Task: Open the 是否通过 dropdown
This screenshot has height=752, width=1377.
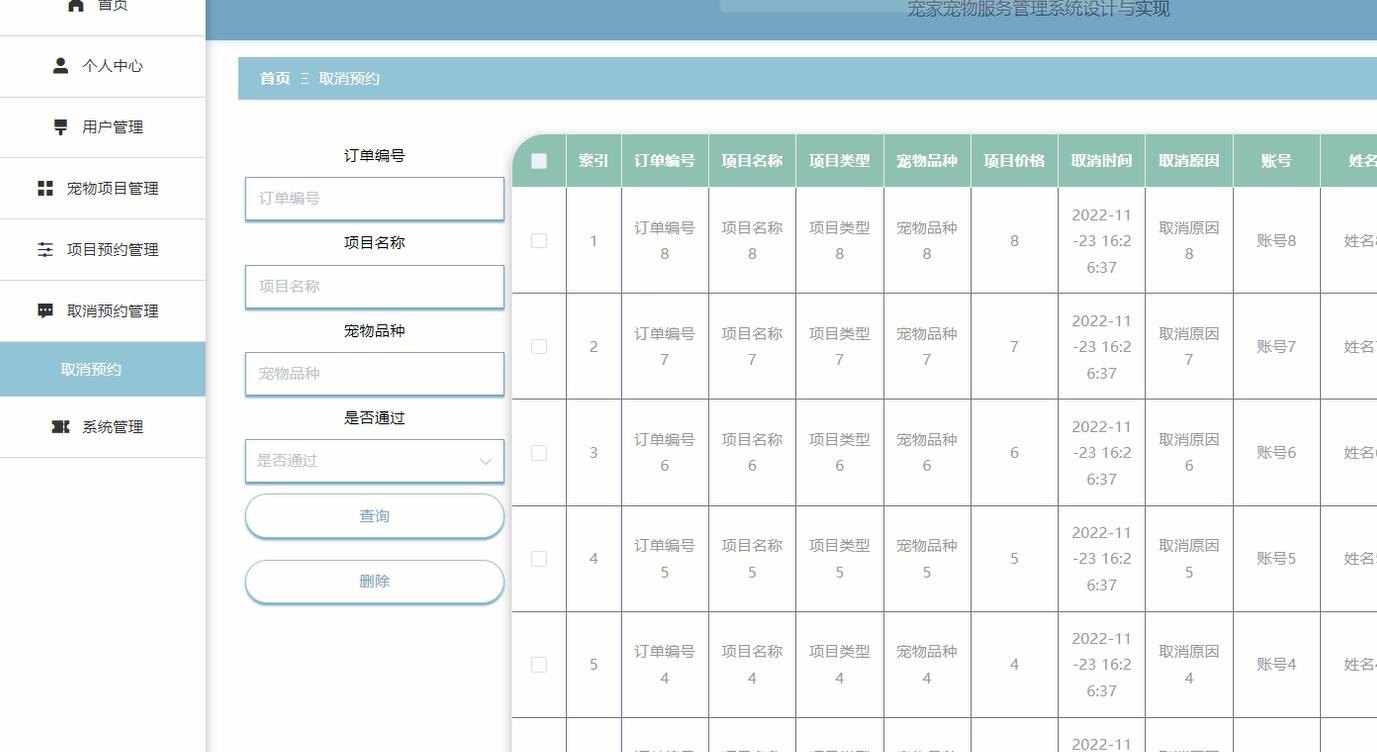Action: pos(374,461)
